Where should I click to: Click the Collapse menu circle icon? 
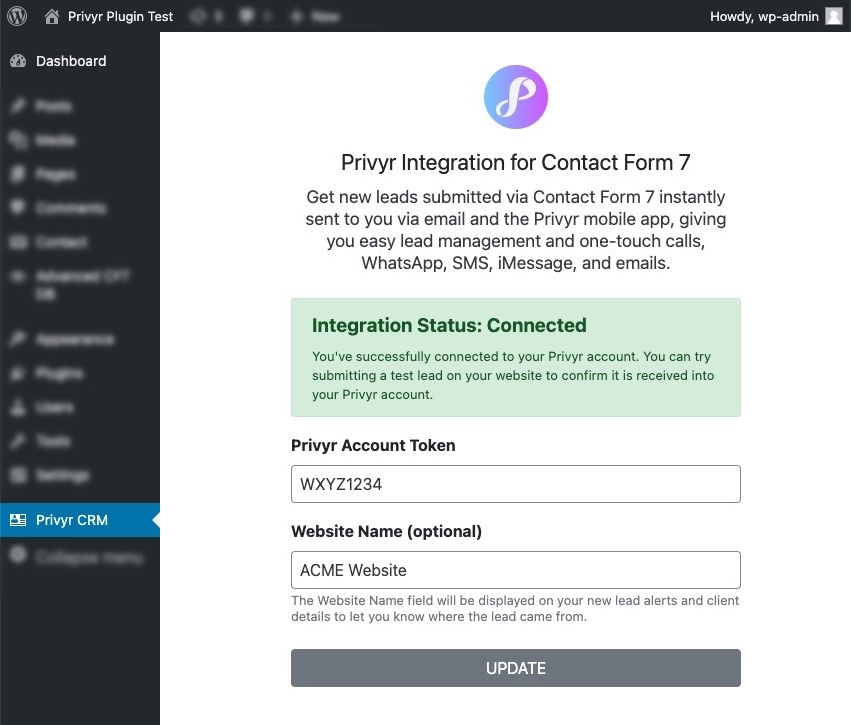tap(18, 555)
